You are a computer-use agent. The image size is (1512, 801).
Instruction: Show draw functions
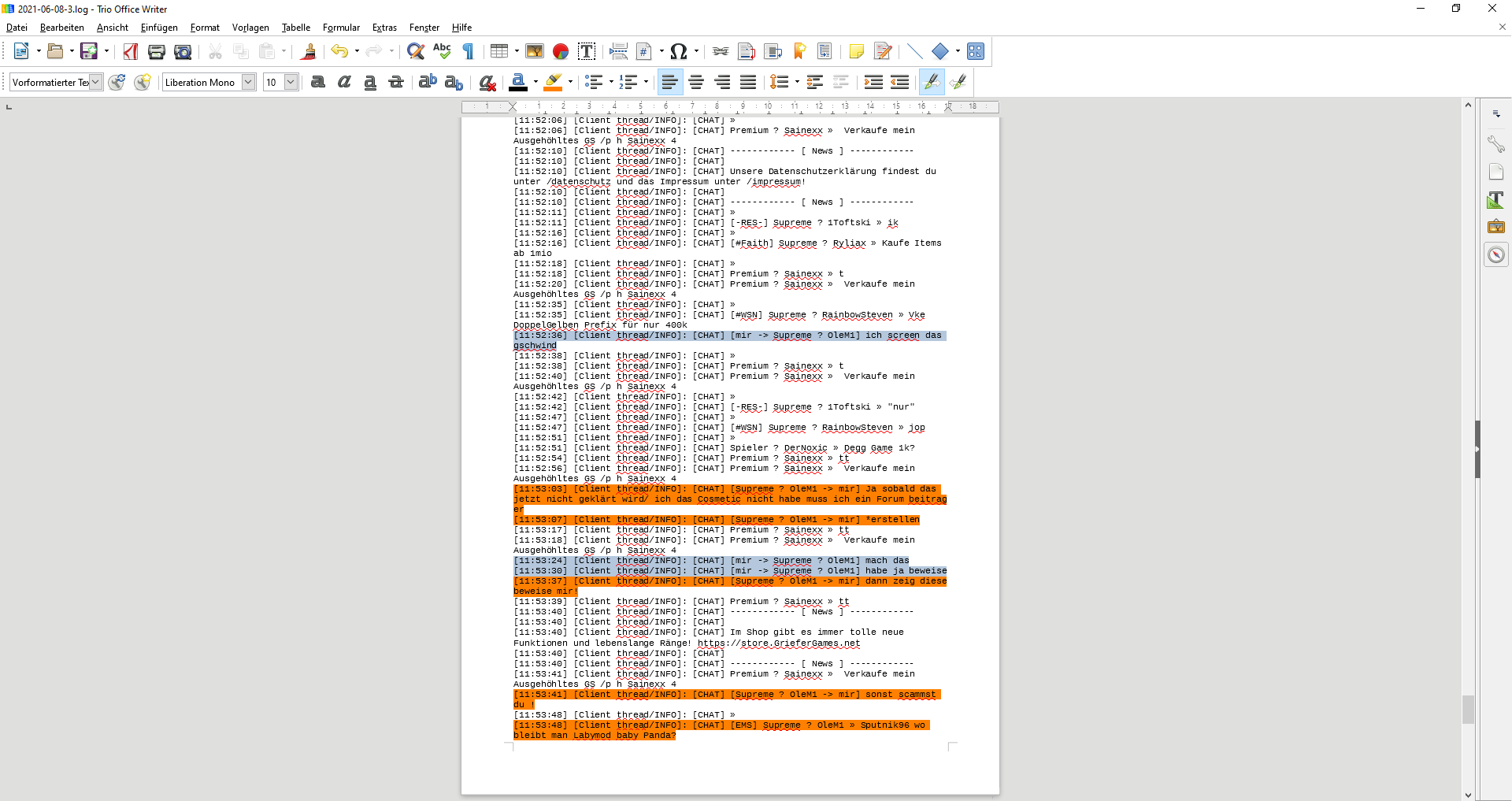(976, 51)
